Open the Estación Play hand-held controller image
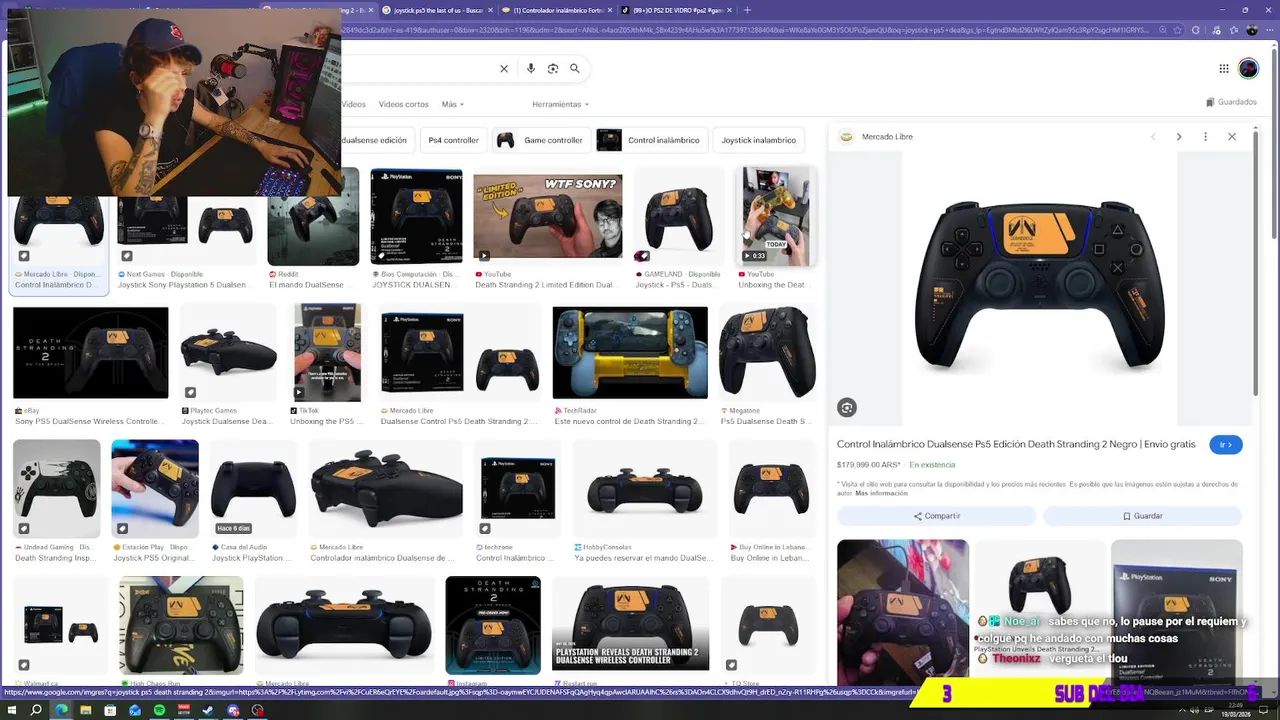Image resolution: width=1280 pixels, height=720 pixels. 155,489
